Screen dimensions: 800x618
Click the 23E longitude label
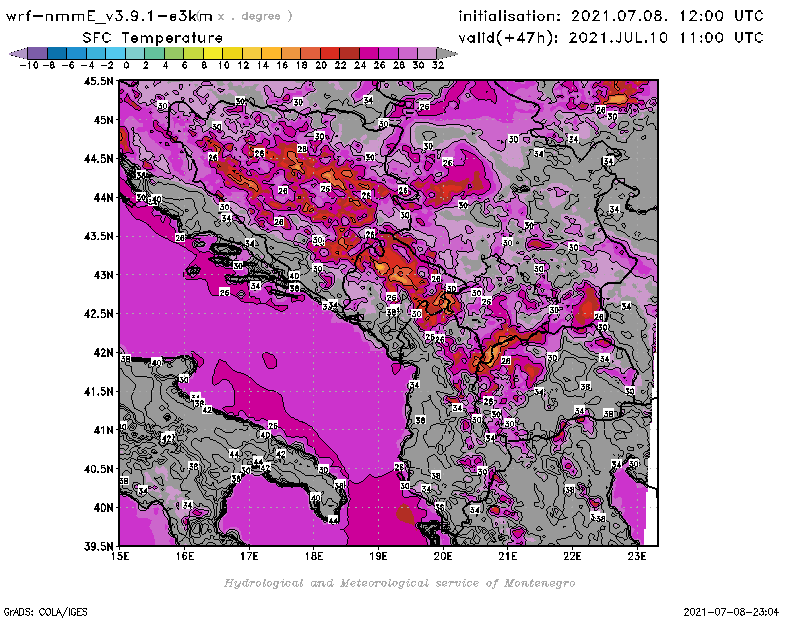[637, 556]
